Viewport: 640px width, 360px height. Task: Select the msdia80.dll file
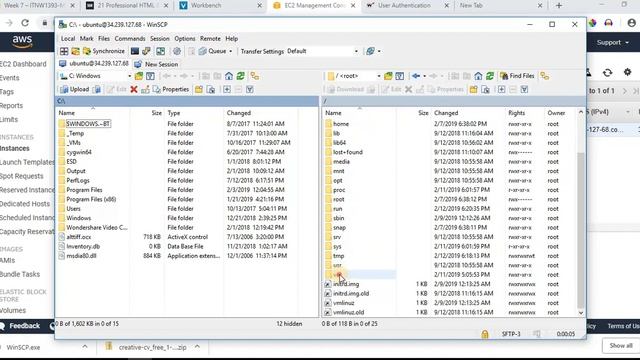pyautogui.click(x=81, y=256)
